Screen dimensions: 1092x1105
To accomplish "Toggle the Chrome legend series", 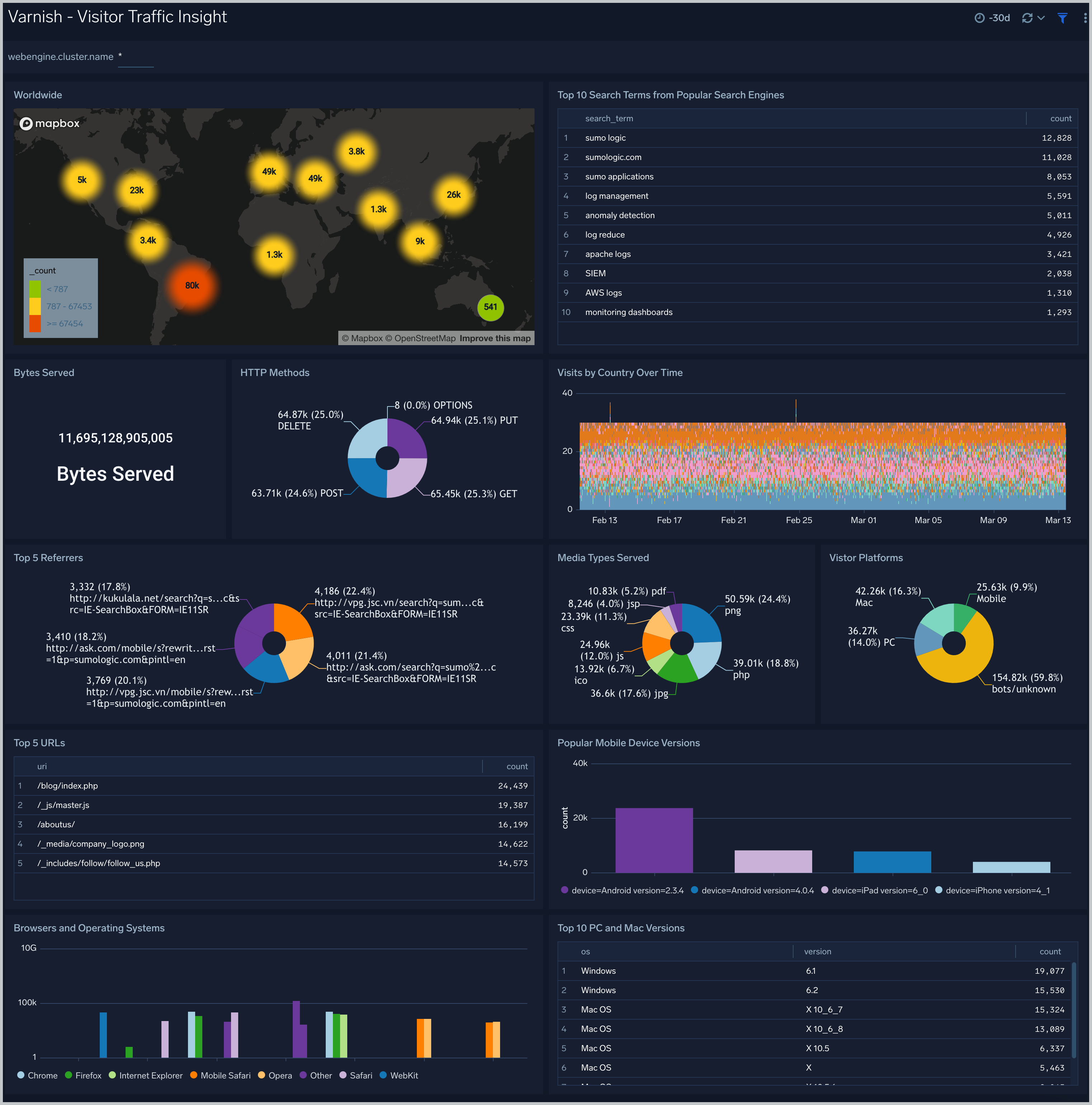I will tap(38, 1076).
